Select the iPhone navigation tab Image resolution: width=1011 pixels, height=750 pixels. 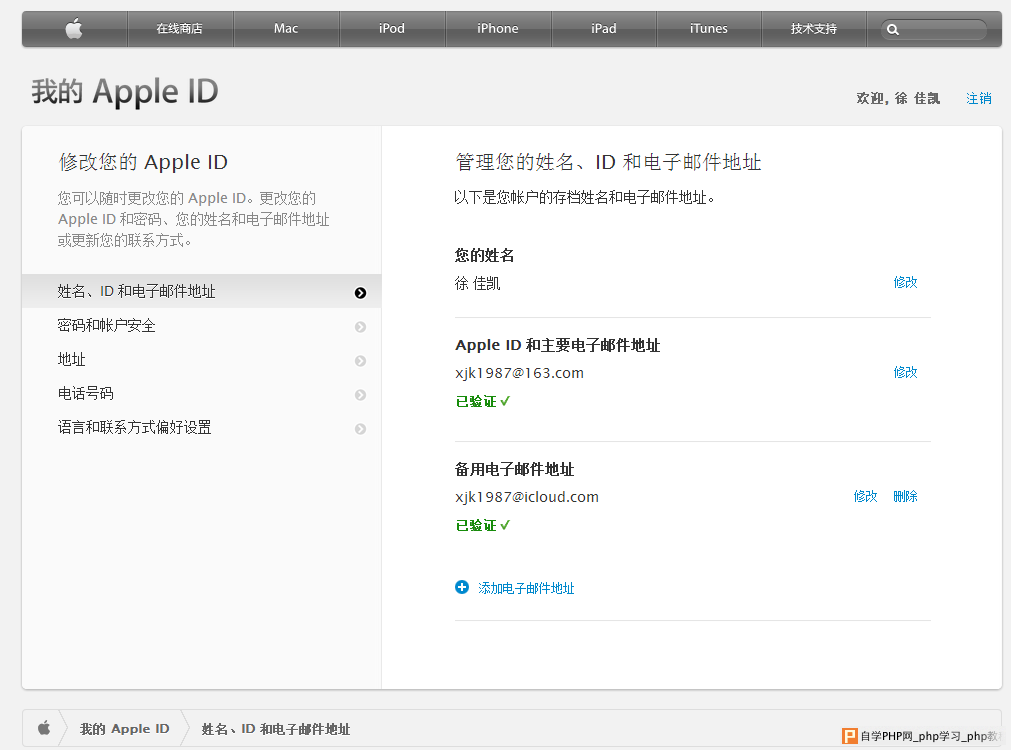click(498, 28)
